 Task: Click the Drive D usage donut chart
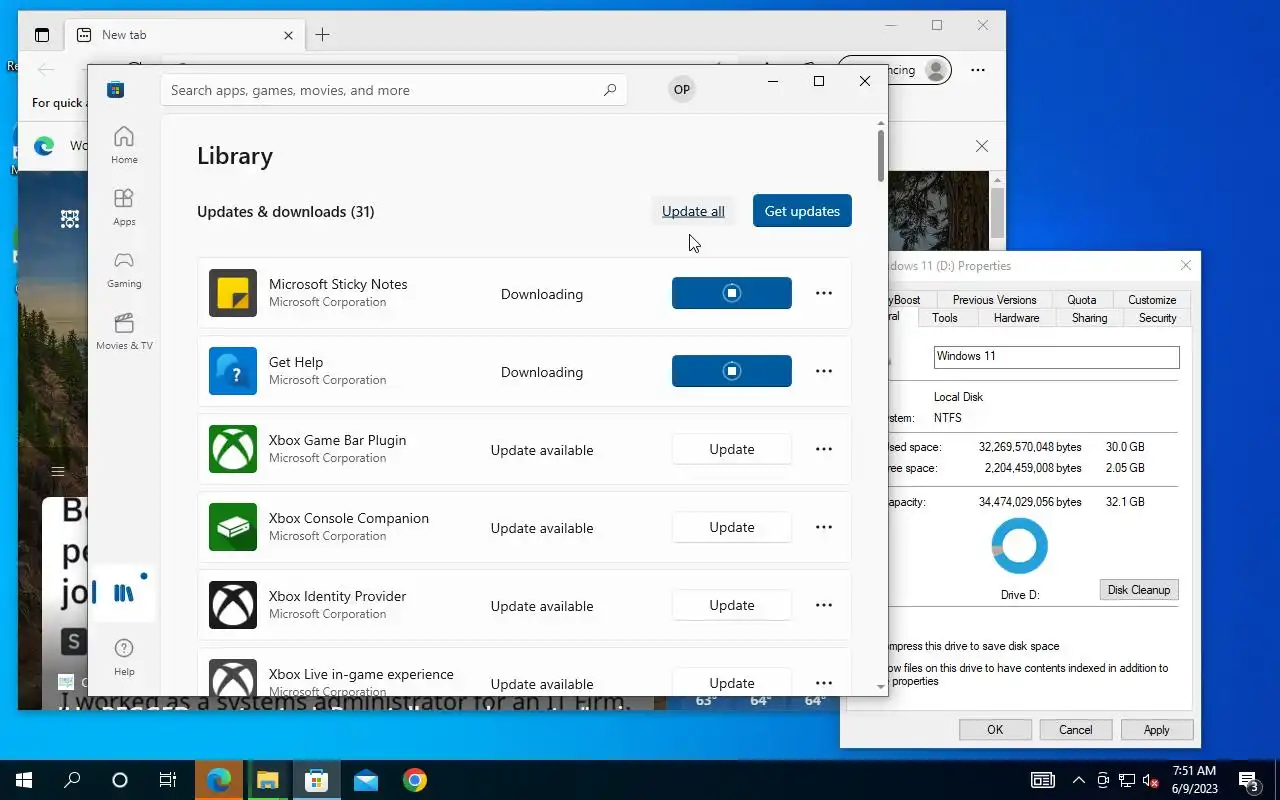pos(1020,546)
